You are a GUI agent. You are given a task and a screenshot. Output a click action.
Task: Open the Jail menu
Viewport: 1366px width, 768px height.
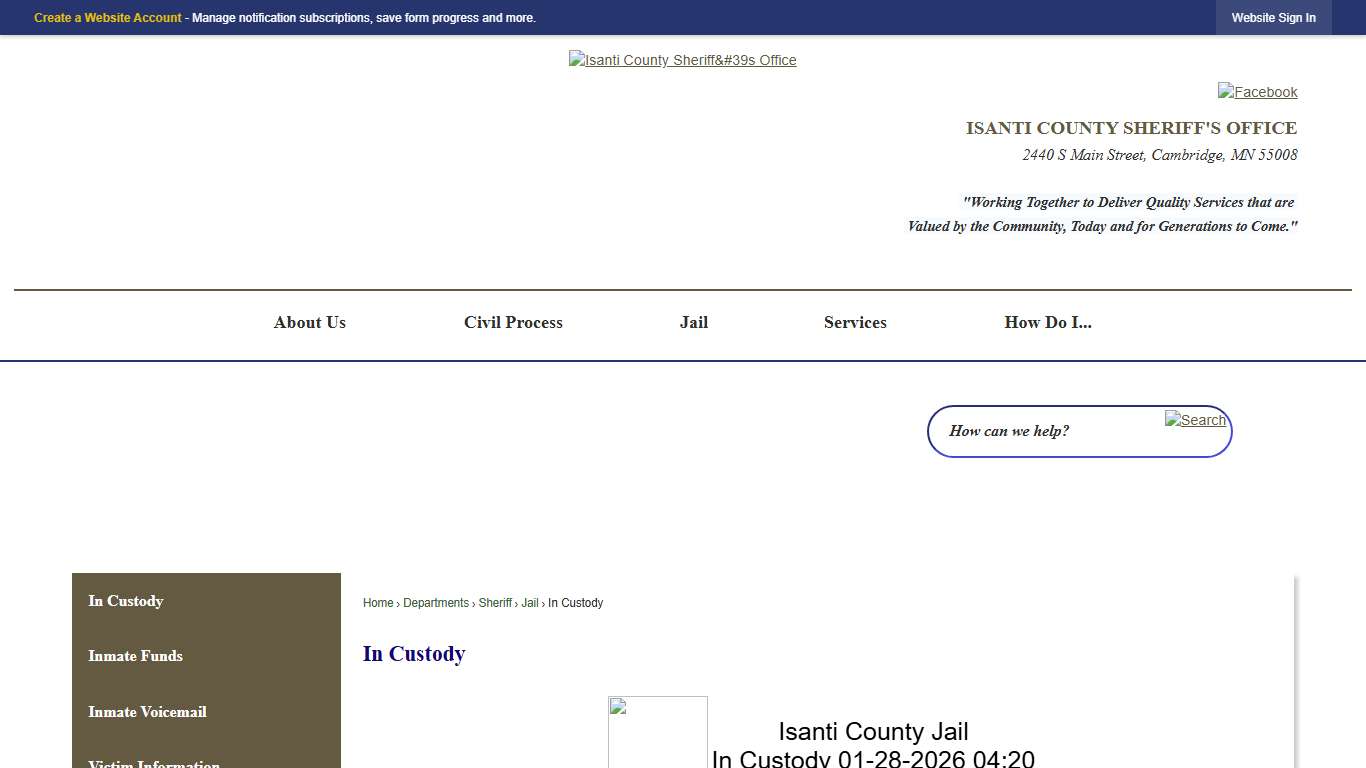(693, 322)
